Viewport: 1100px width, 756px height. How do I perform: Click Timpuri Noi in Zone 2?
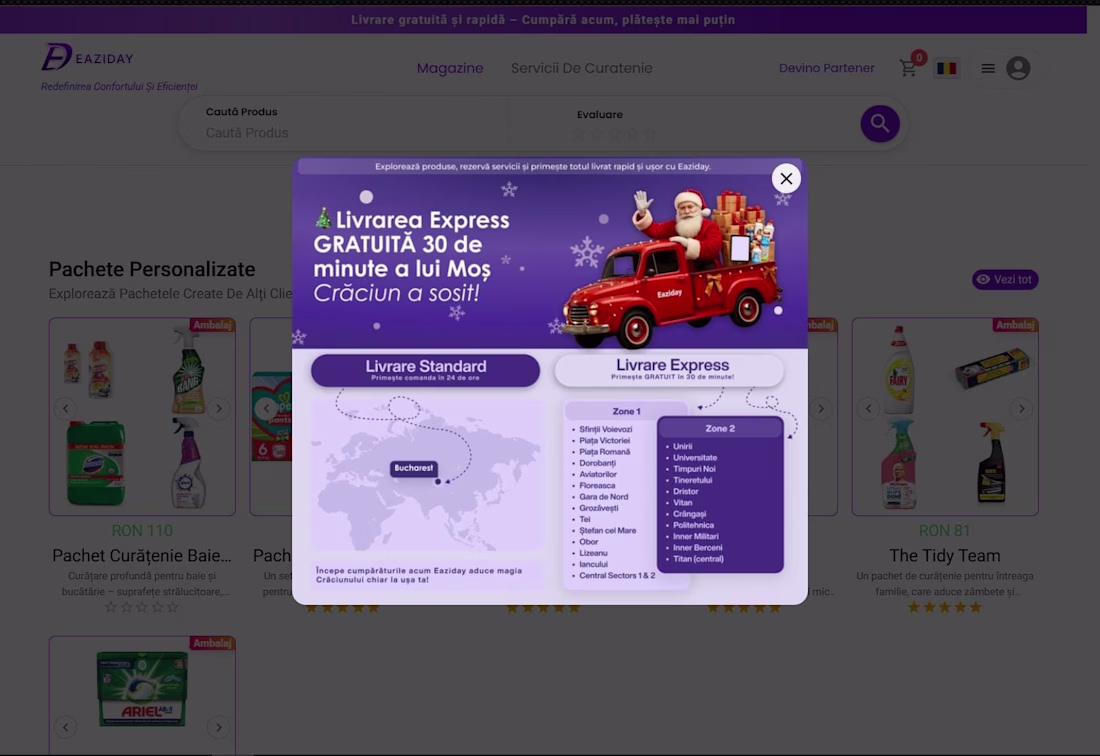tap(694, 468)
